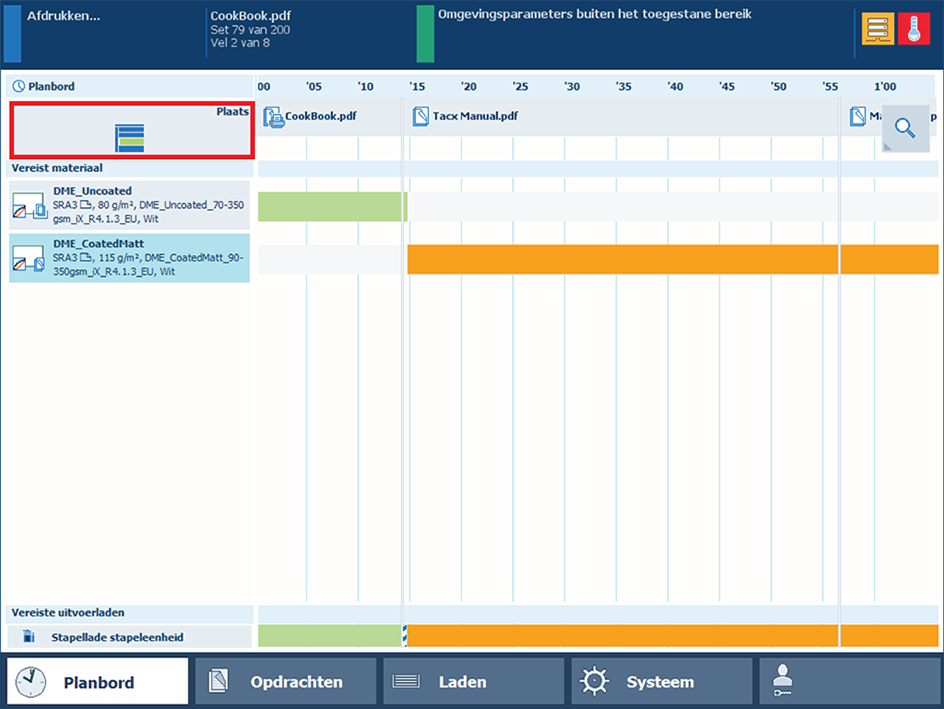Click the orange paper trays status icon
The height and width of the screenshot is (709, 944).
878,28
